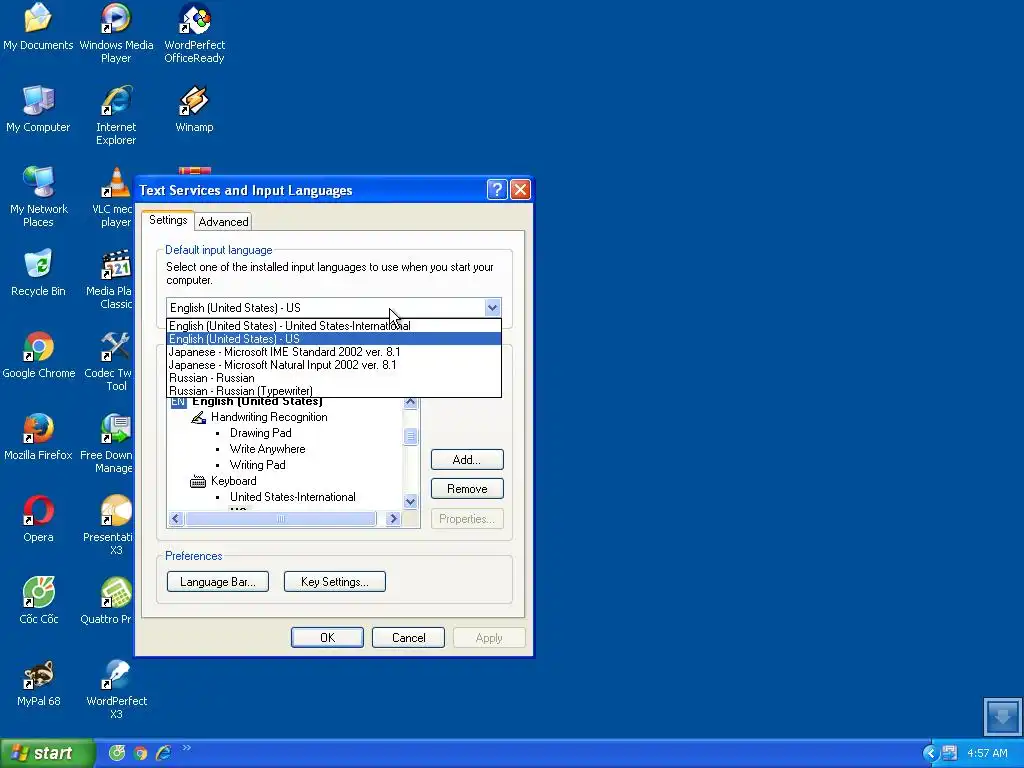The image size is (1024, 768).
Task: Switch to the Settings tab
Action: coord(168,220)
